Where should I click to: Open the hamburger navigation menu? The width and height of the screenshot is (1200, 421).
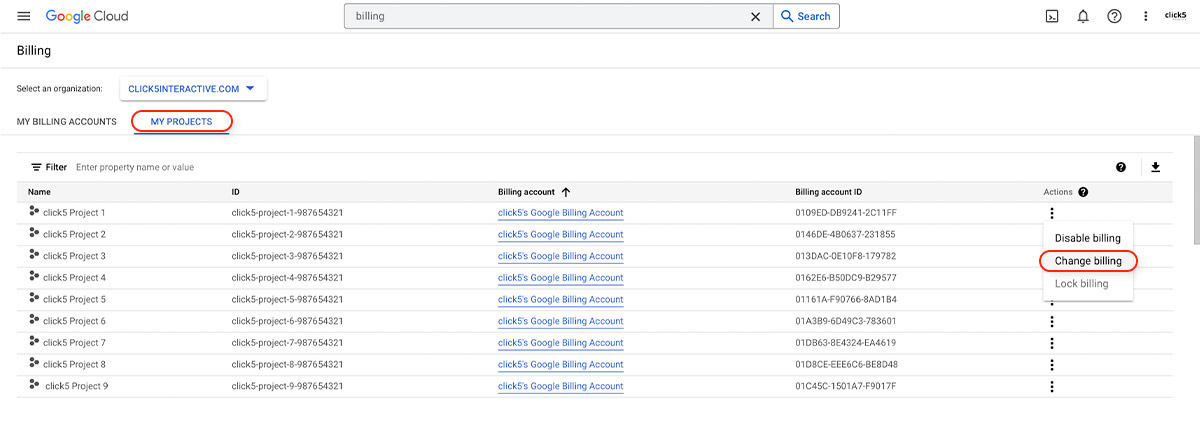pos(24,16)
